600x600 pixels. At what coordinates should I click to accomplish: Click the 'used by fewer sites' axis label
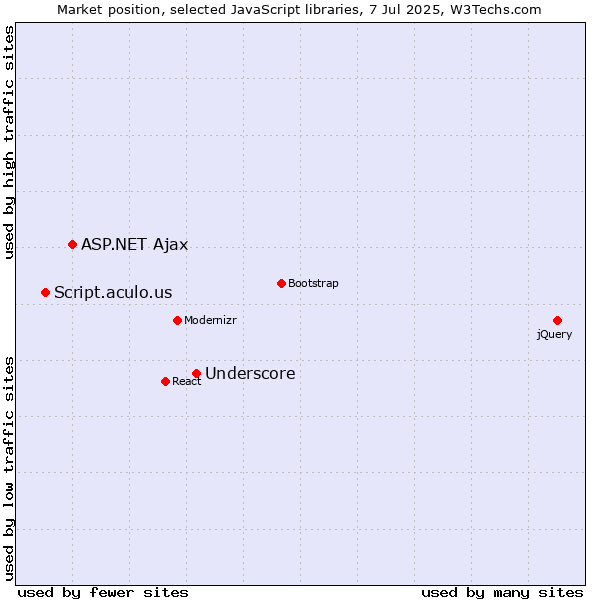pyautogui.click(x=103, y=593)
